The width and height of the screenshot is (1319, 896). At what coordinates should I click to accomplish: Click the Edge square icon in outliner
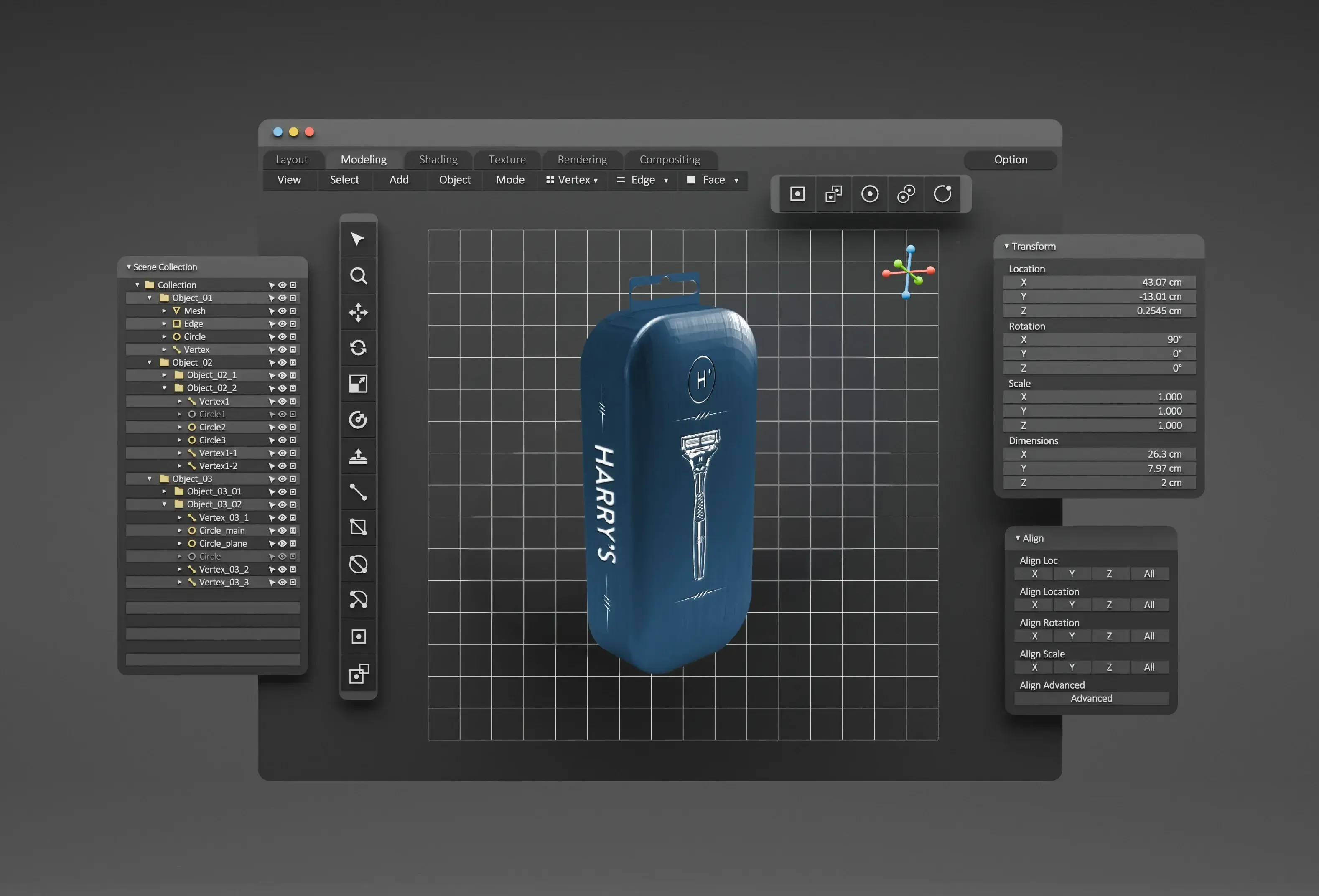176,324
